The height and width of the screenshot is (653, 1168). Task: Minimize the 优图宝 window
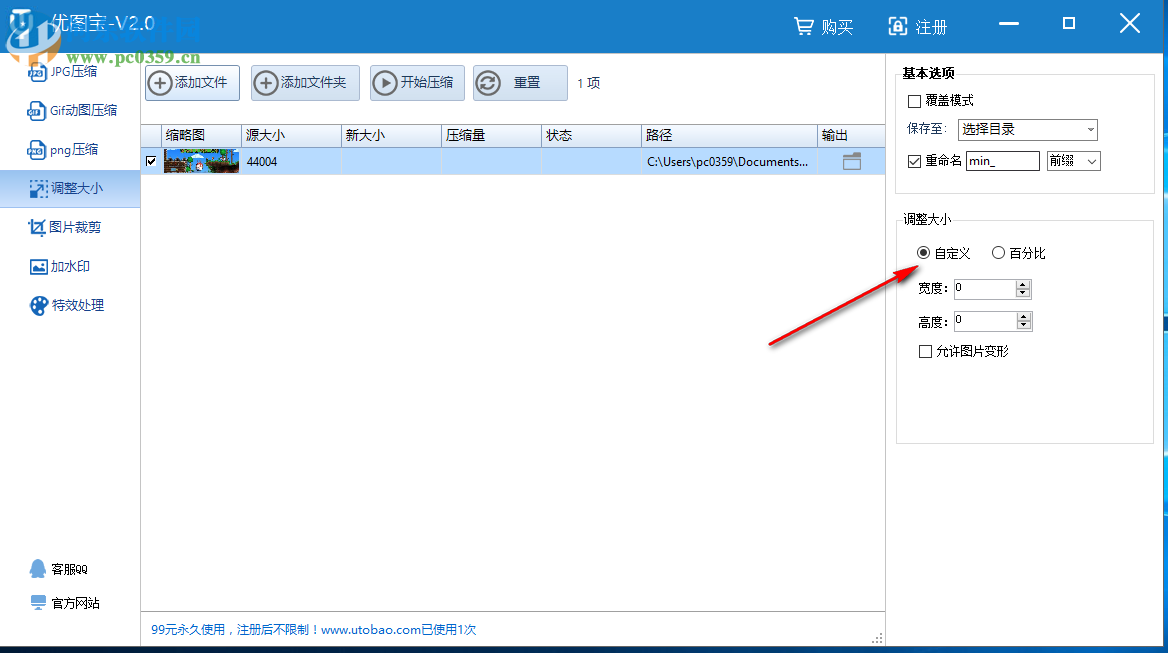1009,24
